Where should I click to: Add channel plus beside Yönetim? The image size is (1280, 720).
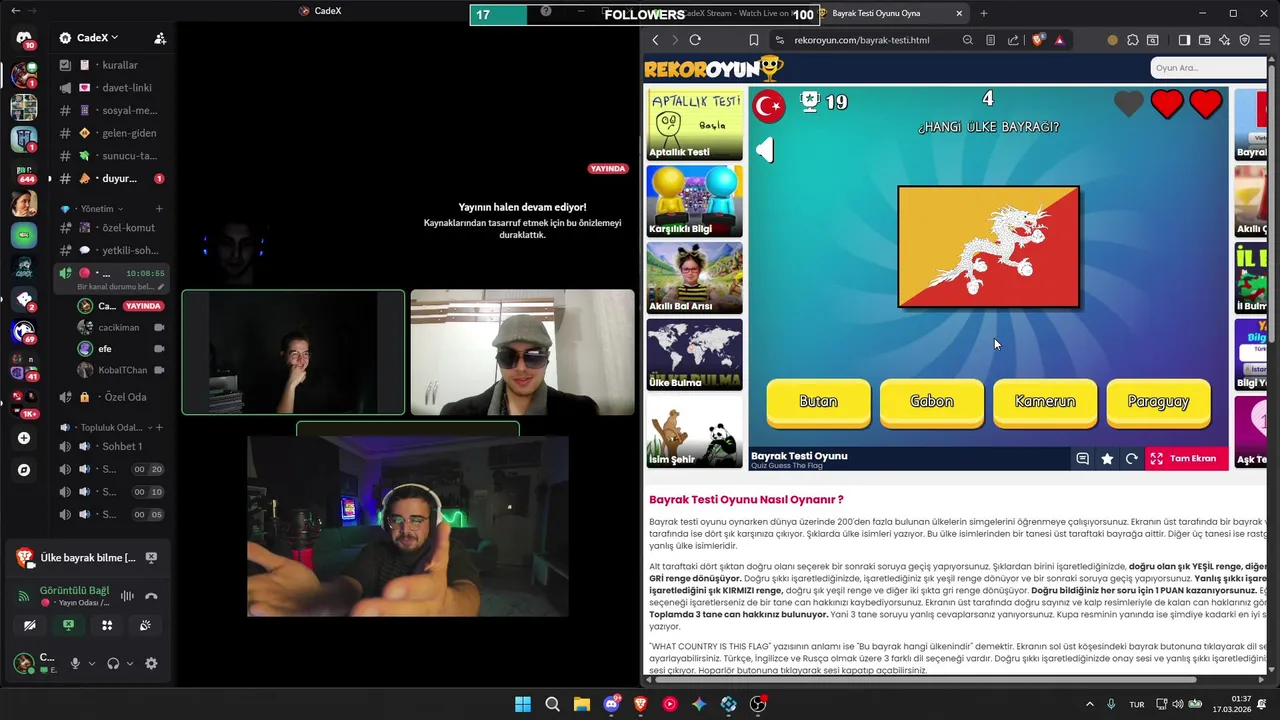(158, 209)
